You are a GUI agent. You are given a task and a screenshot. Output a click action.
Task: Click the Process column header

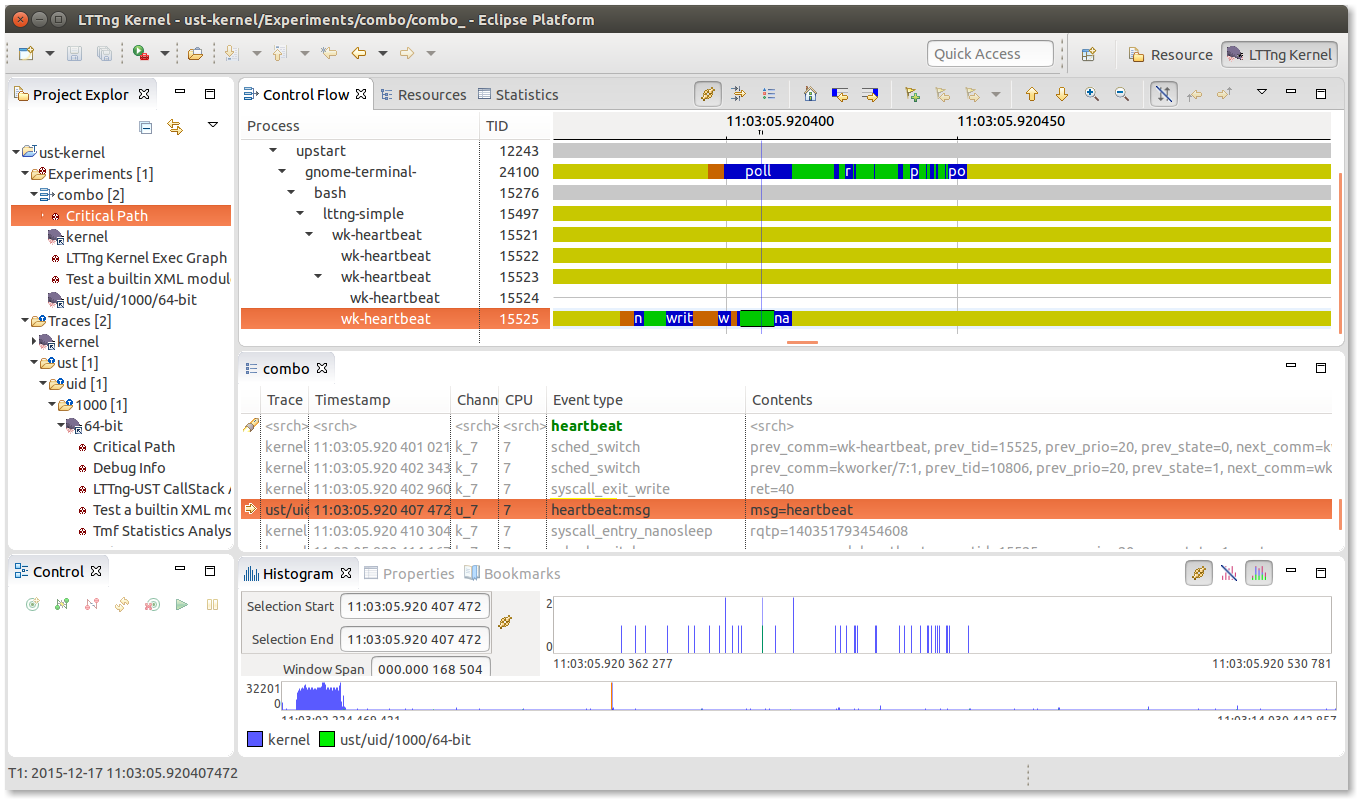[359, 126]
